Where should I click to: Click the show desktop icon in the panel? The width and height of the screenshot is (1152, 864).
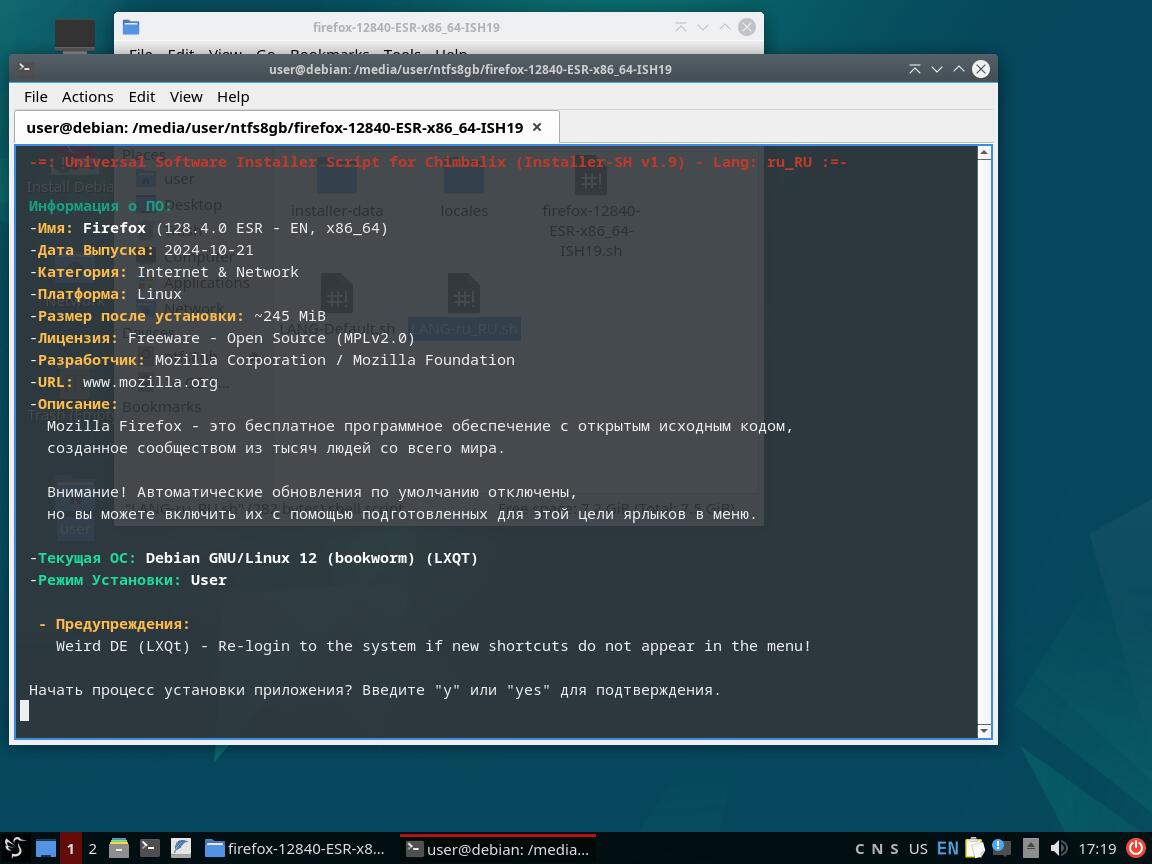(x=46, y=848)
